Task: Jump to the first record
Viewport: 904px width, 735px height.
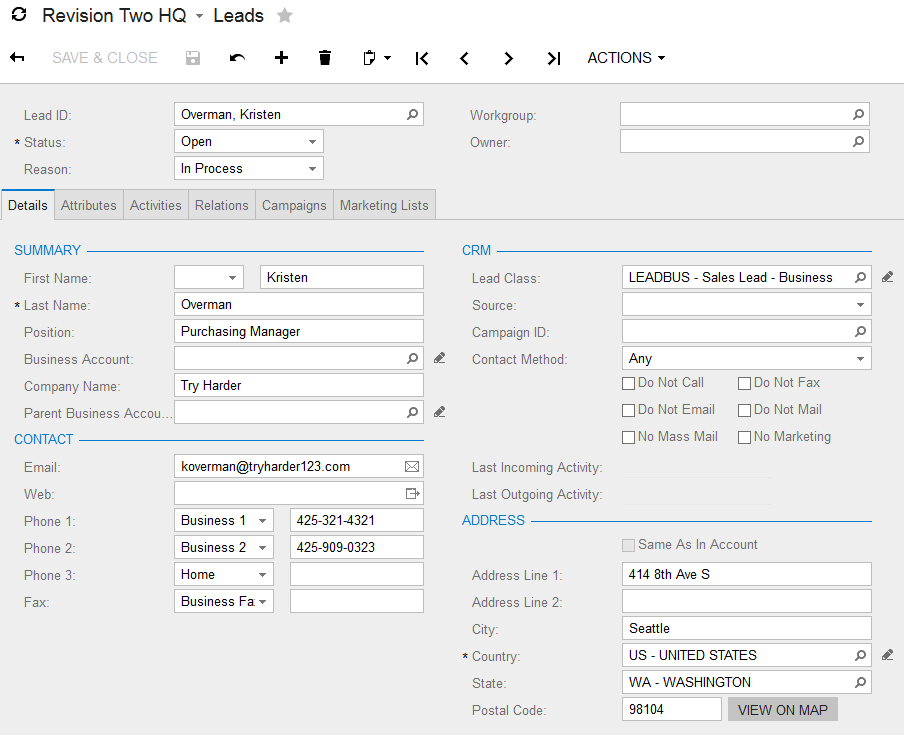Action: tap(422, 58)
